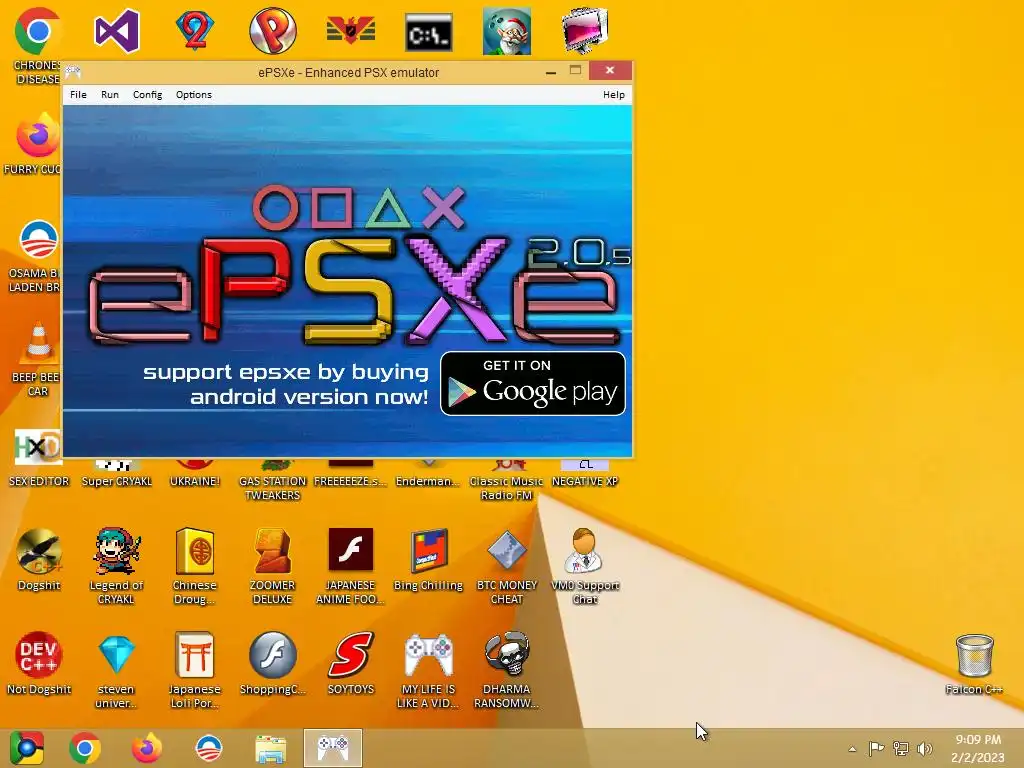Open the Run menu in ePSXe
The width and height of the screenshot is (1024, 768).
tap(110, 95)
